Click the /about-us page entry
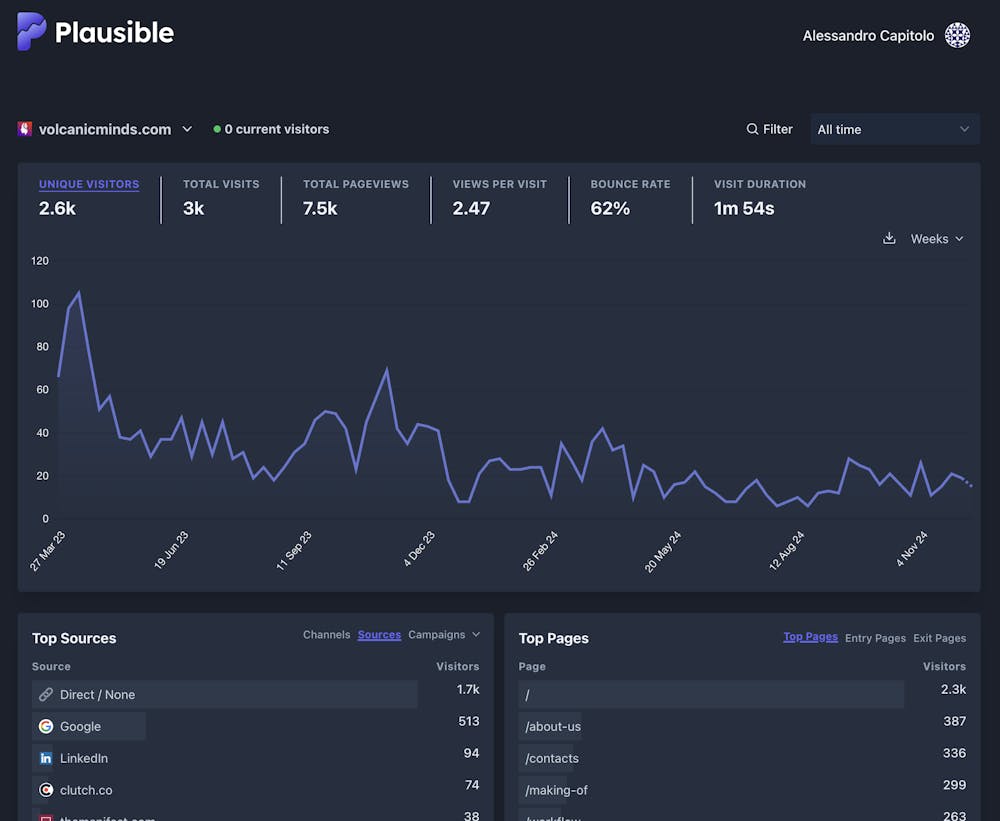 pos(551,726)
